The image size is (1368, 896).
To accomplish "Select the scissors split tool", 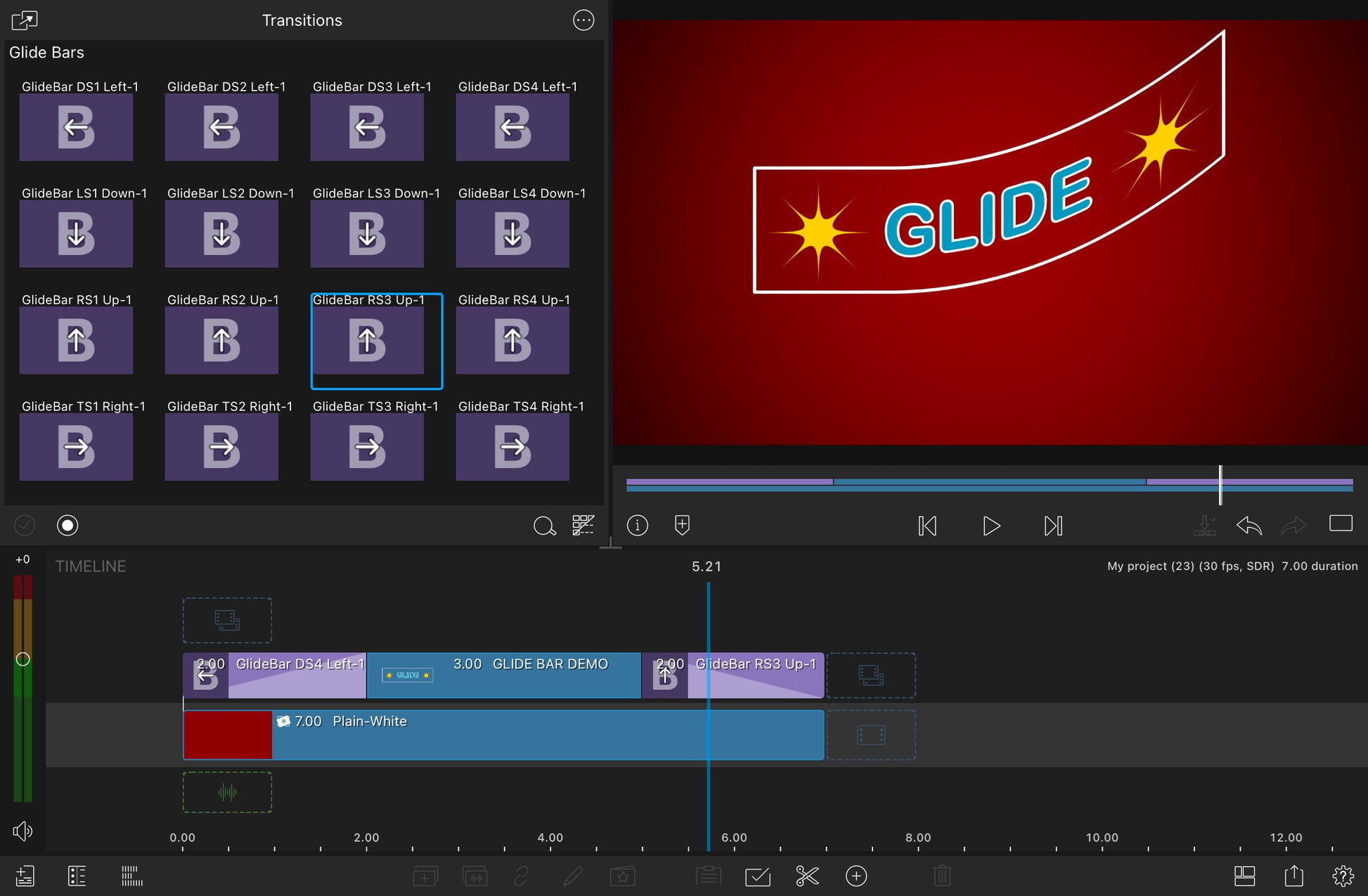I will 807,876.
